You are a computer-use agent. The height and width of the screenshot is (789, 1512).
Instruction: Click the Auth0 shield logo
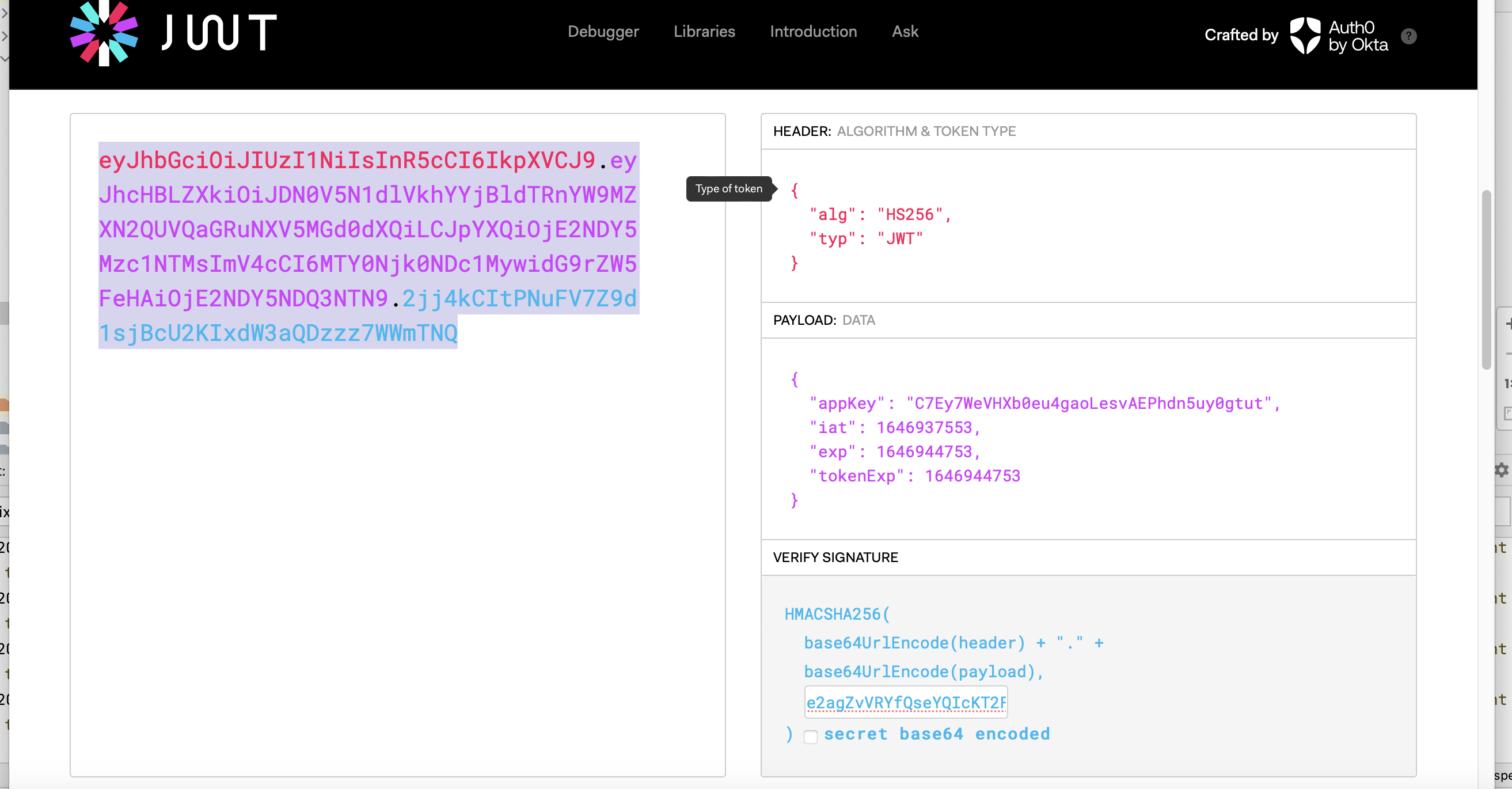pos(1304,35)
